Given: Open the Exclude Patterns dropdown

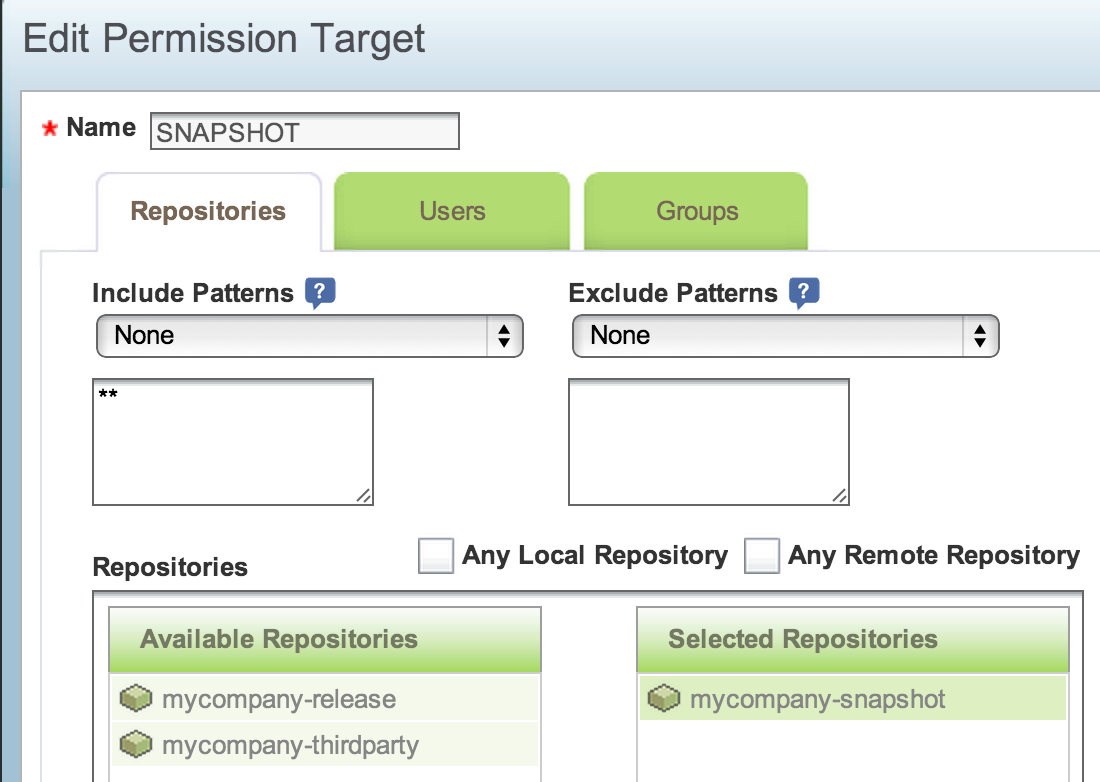Looking at the screenshot, I should [x=785, y=336].
